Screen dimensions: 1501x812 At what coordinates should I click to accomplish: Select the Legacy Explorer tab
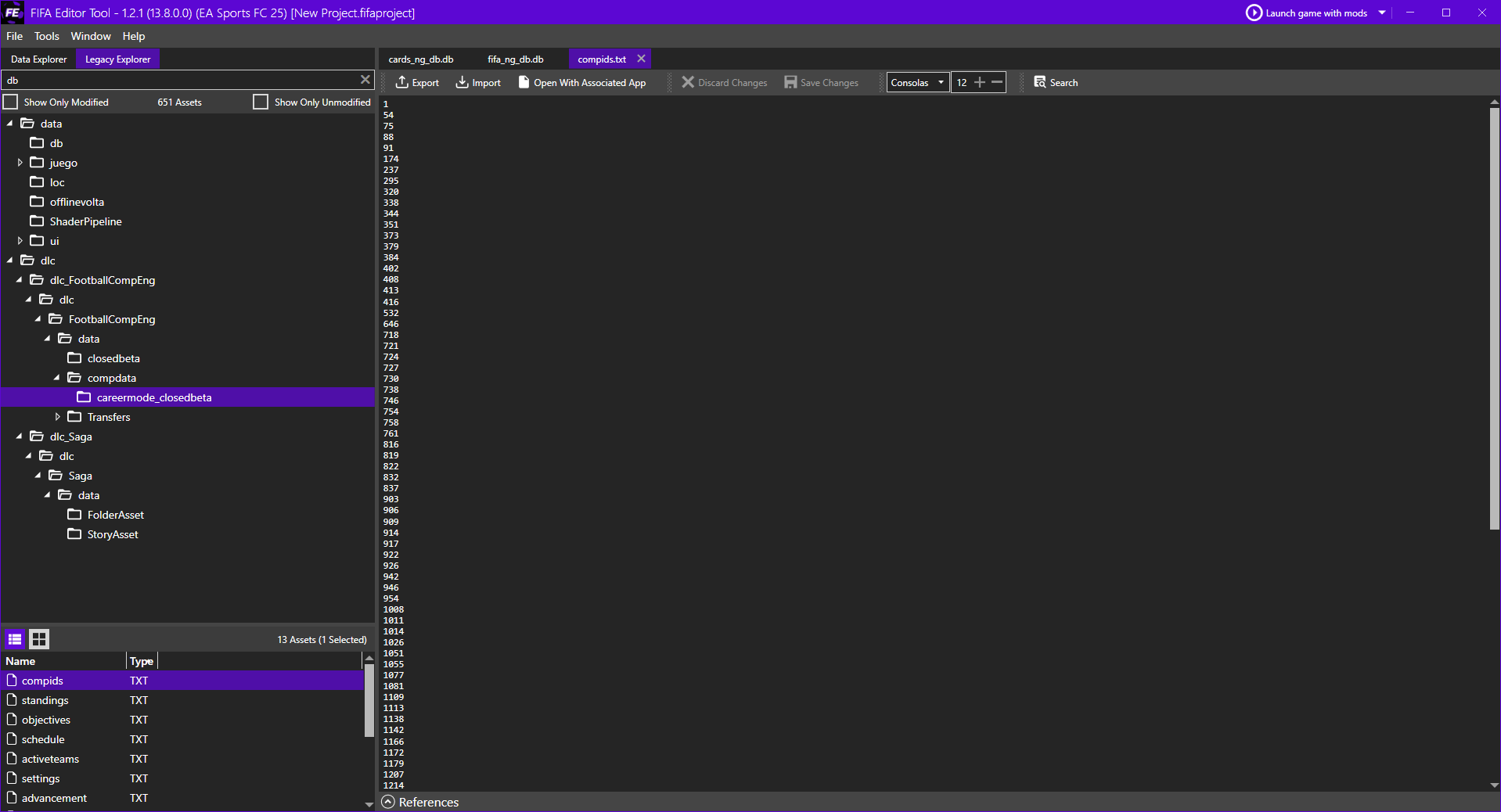(117, 59)
